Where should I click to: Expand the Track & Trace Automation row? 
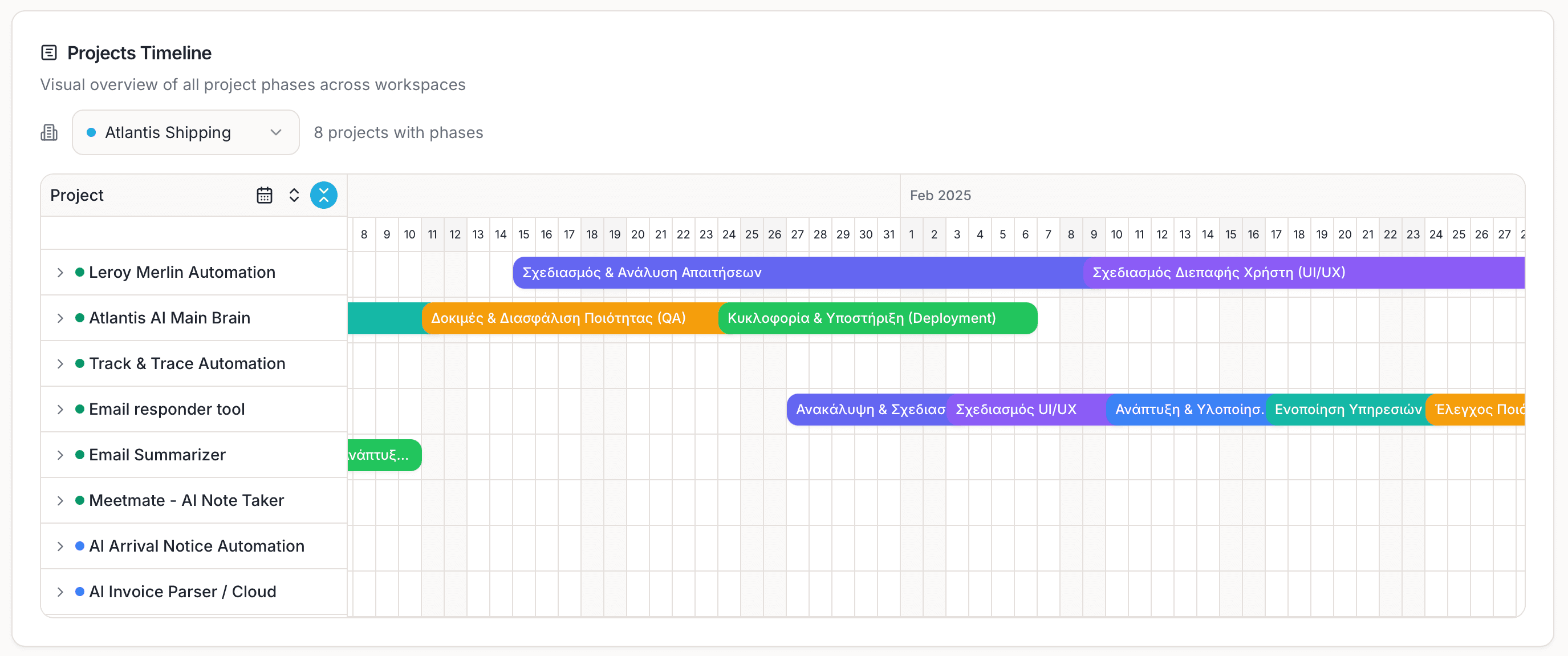tap(60, 363)
